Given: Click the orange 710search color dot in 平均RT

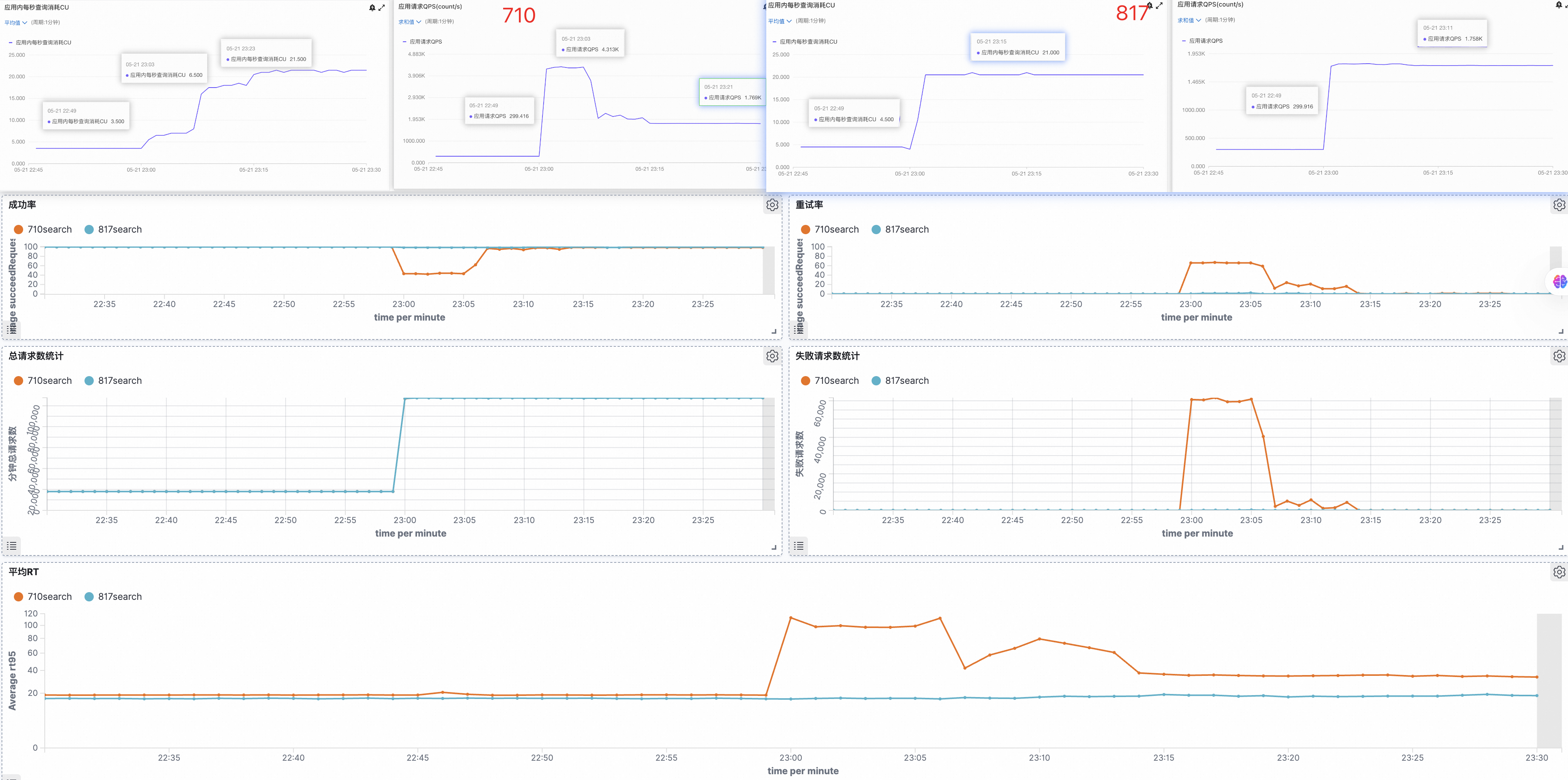Looking at the screenshot, I should coord(18,597).
